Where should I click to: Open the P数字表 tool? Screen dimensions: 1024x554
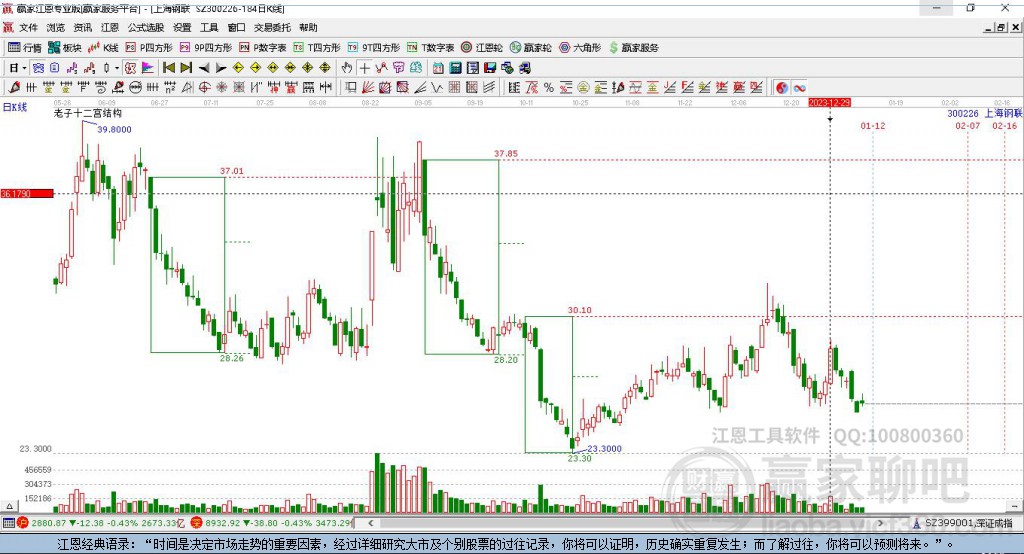pos(263,48)
